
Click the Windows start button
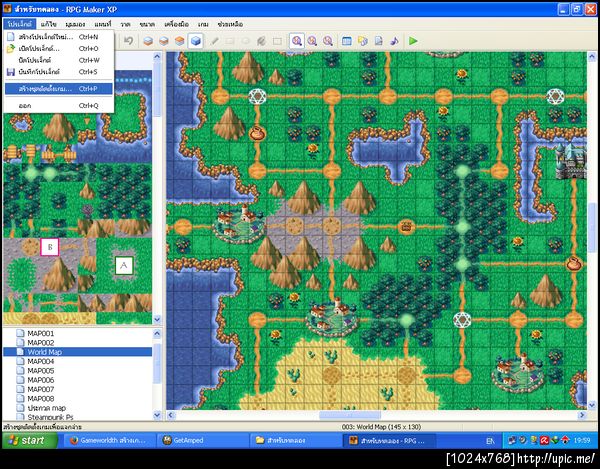[x=30, y=440]
